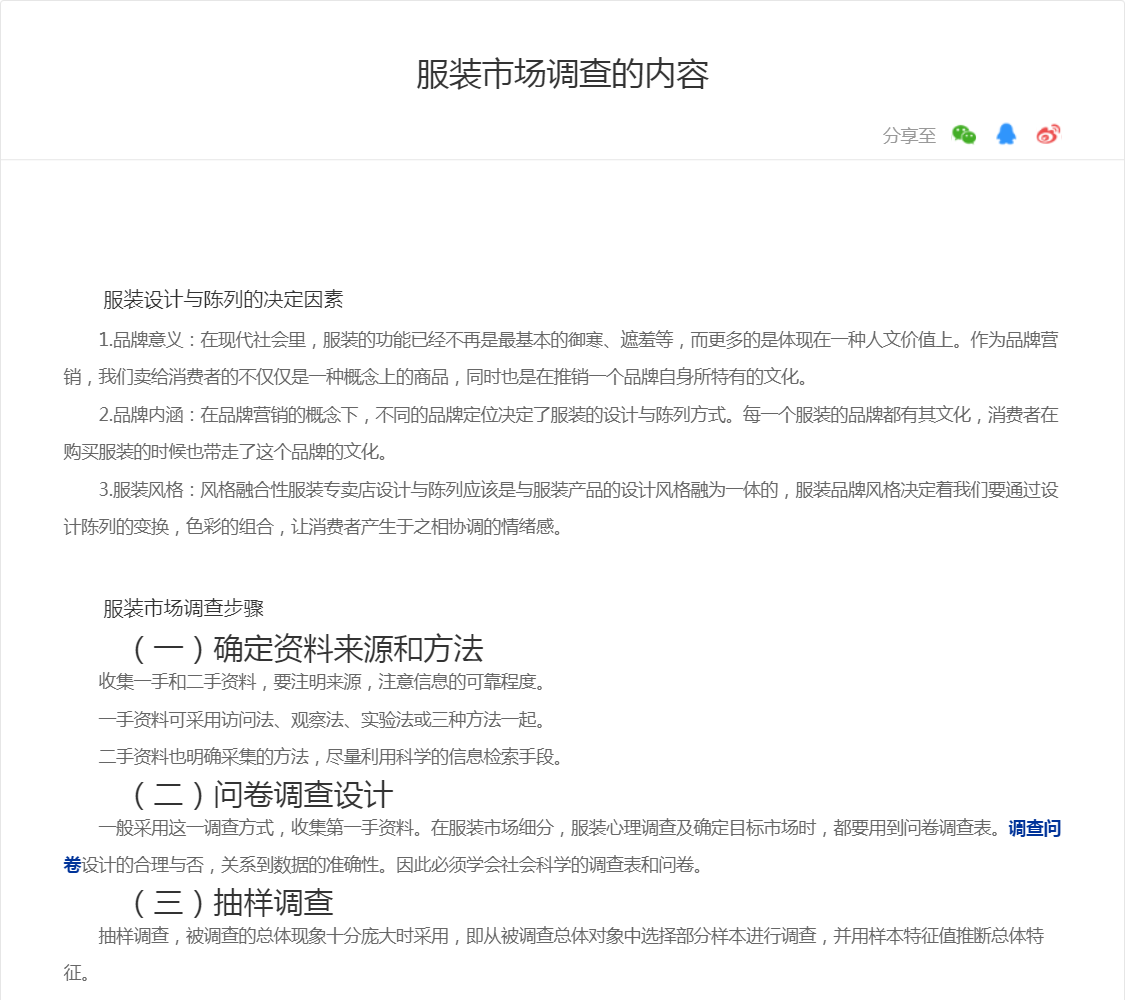Share the article to Sina Weibo
Image resolution: width=1125 pixels, height=1000 pixels.
[1048, 134]
